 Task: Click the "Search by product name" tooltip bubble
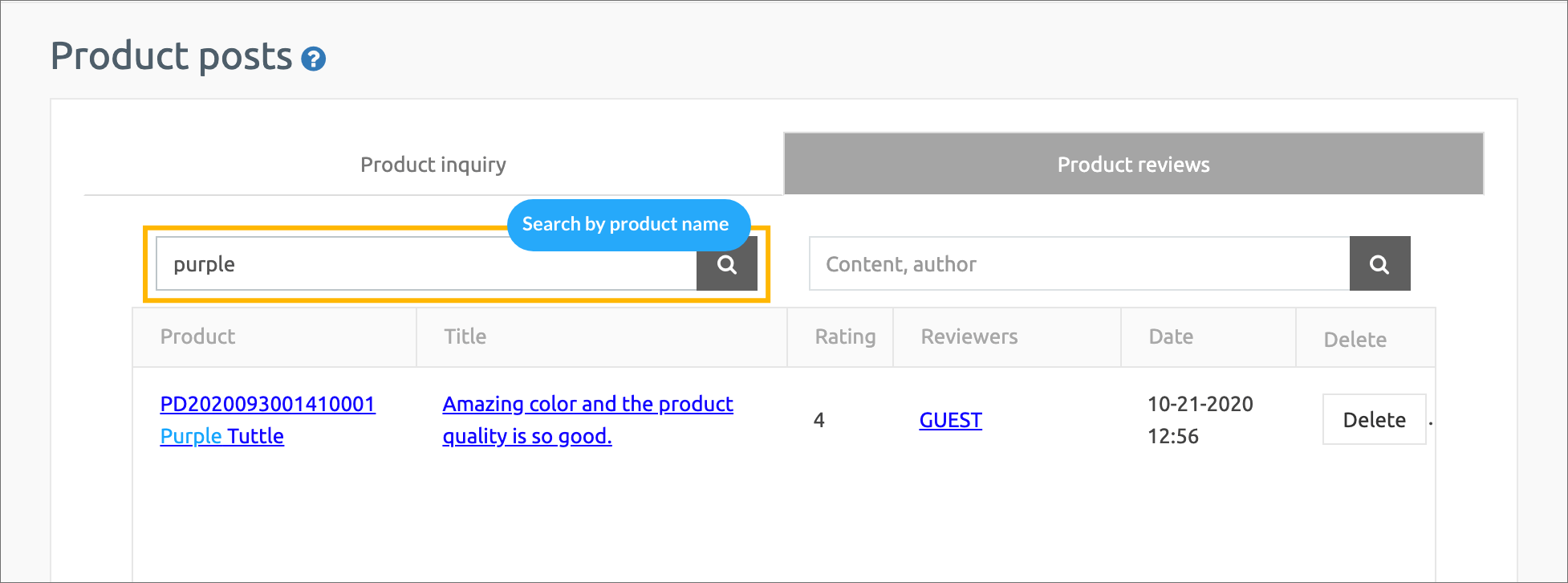coord(626,224)
